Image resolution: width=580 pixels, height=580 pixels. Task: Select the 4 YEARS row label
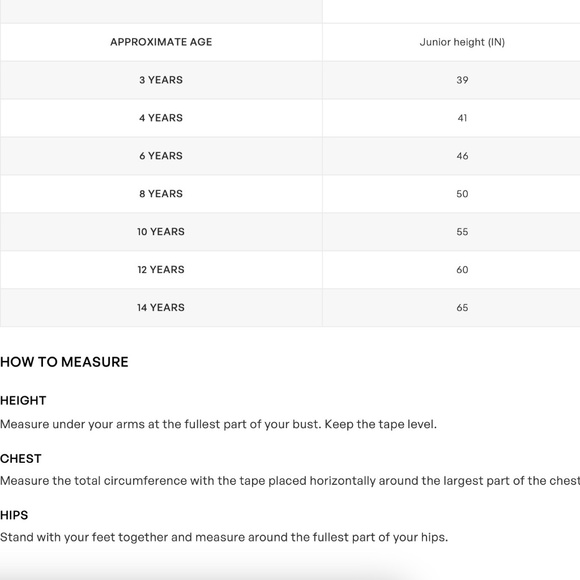coord(161,118)
